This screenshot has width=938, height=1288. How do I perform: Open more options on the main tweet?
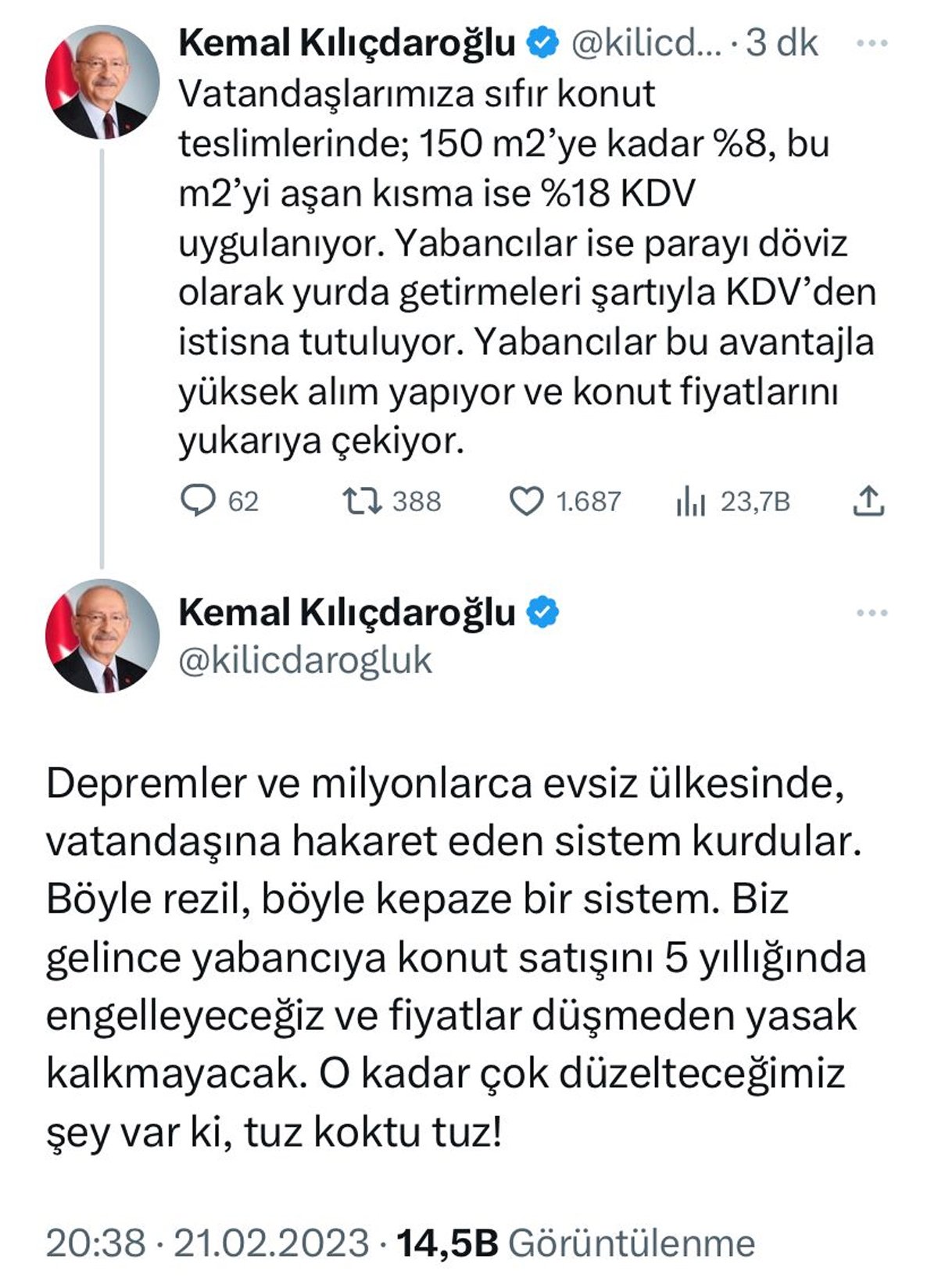click(872, 614)
